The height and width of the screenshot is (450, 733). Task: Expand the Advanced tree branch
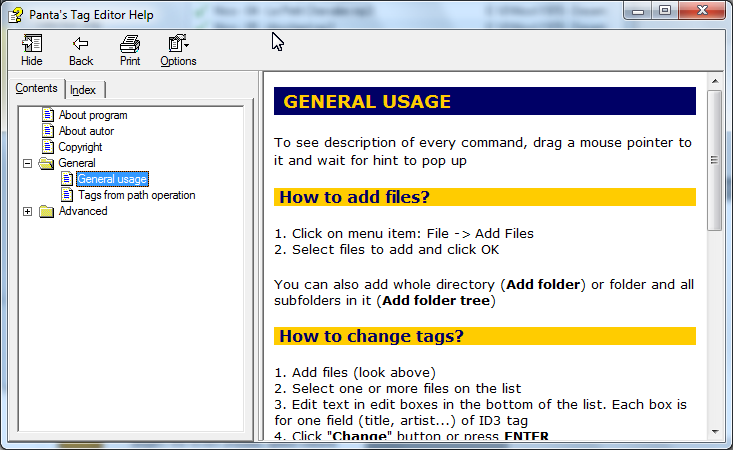pos(28,212)
